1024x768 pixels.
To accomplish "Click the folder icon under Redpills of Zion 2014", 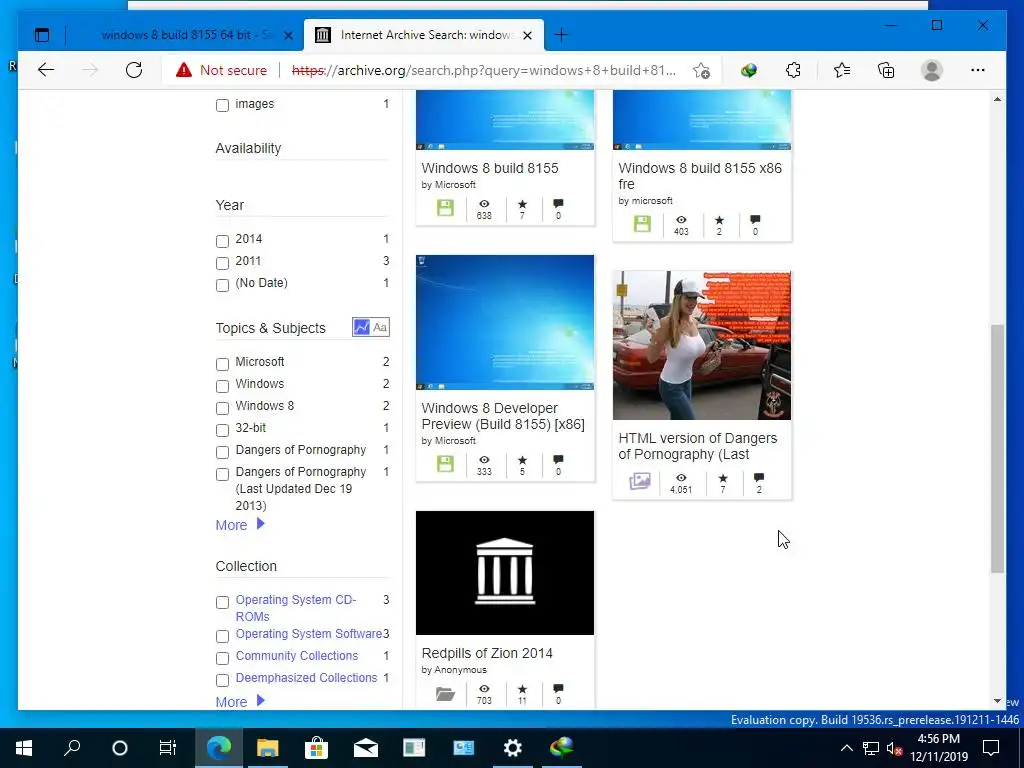I will (445, 694).
